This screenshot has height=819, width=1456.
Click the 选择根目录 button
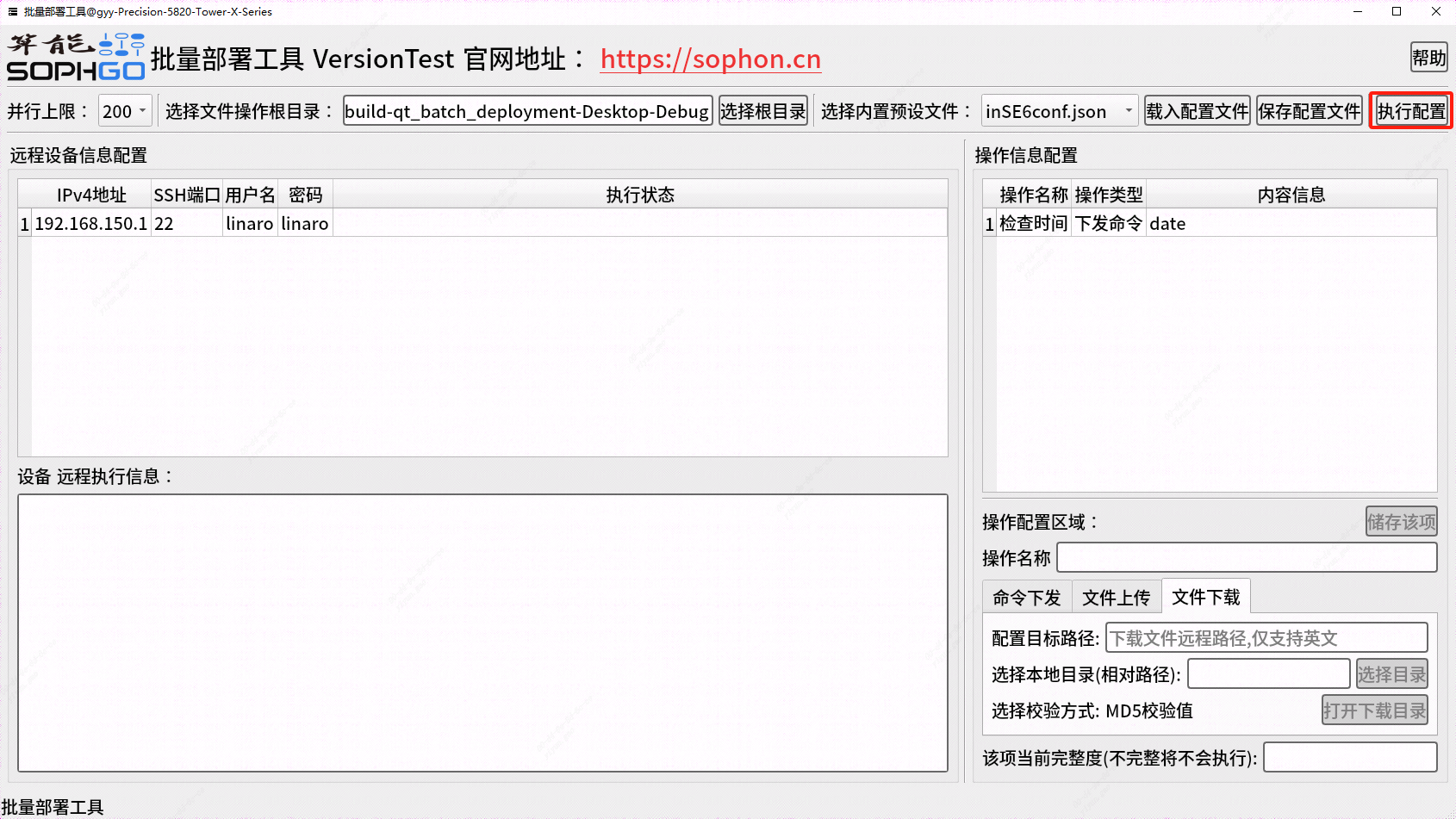762,111
